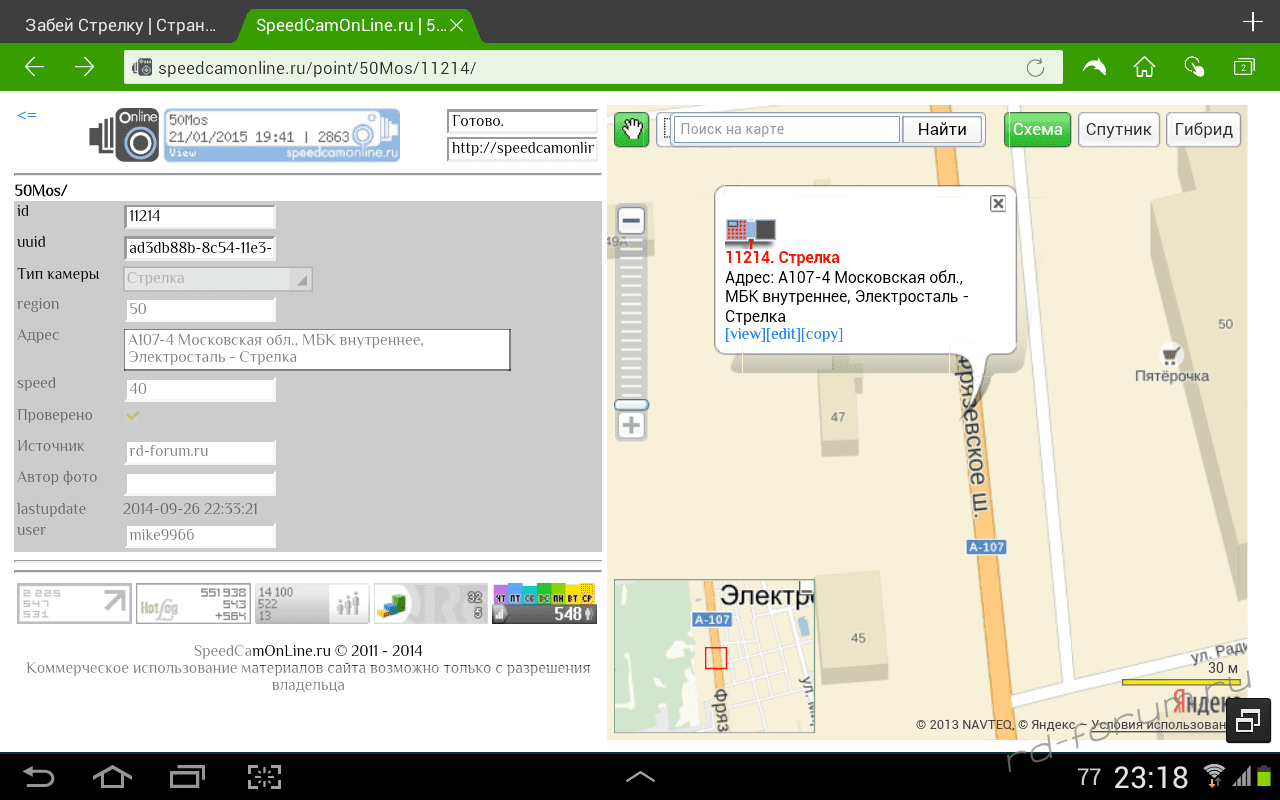
Task: Switch the map to Гибрид view
Action: click(1204, 130)
